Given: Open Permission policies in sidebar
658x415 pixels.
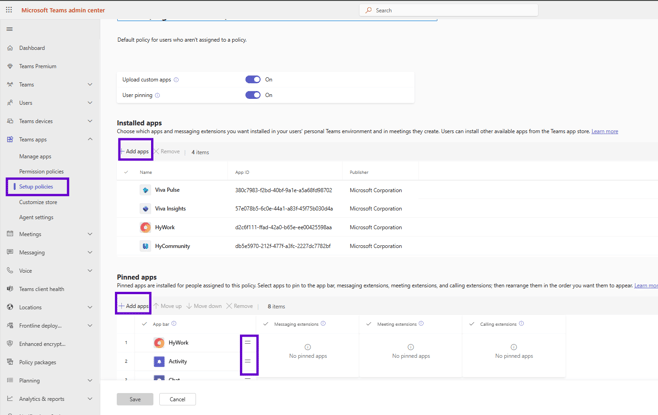Looking at the screenshot, I should [41, 171].
